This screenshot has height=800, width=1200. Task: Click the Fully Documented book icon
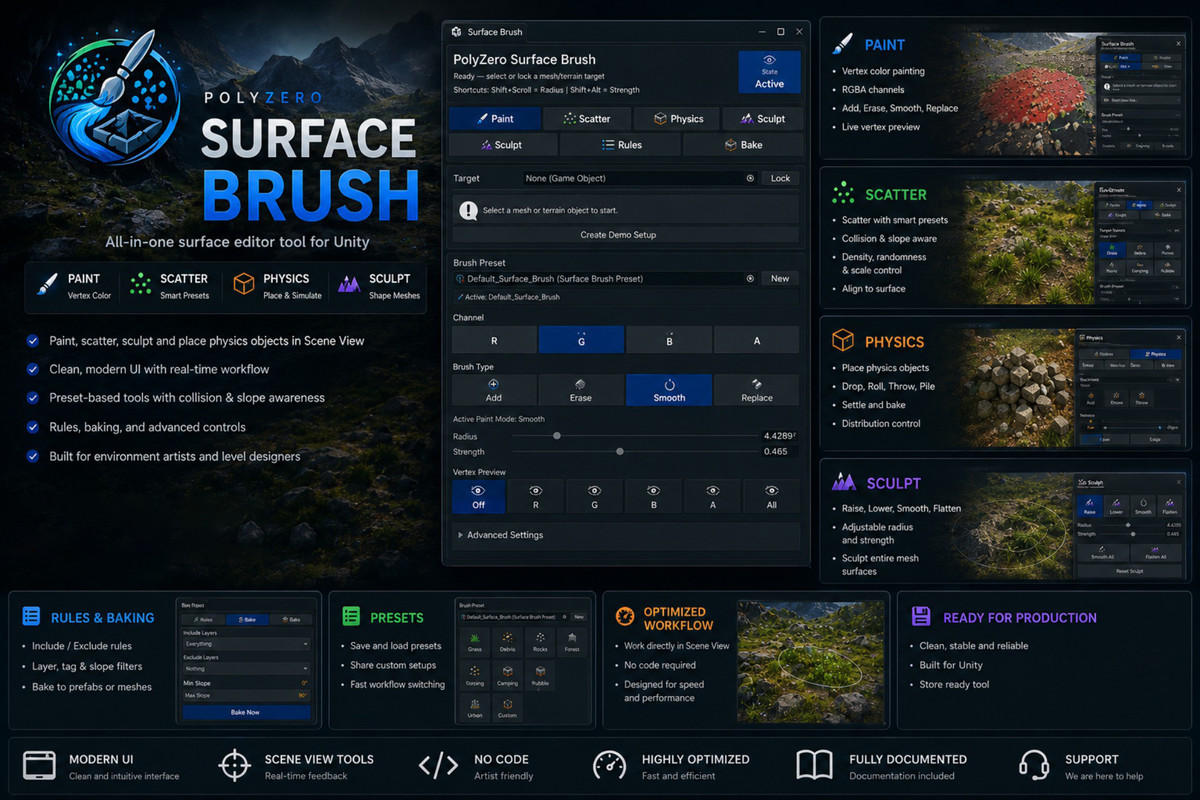click(814, 766)
